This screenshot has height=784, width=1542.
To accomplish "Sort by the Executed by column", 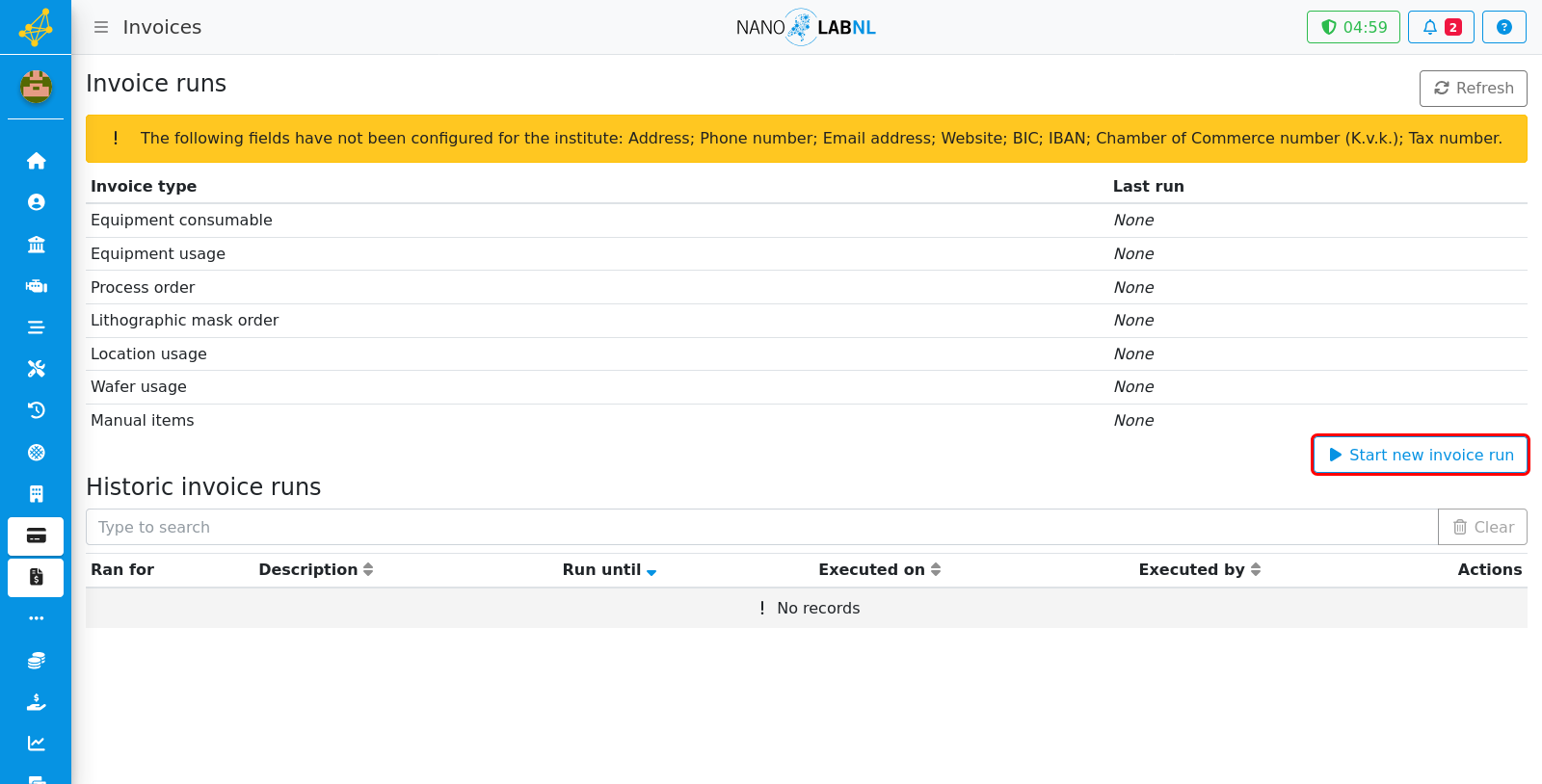I will [x=1200, y=569].
